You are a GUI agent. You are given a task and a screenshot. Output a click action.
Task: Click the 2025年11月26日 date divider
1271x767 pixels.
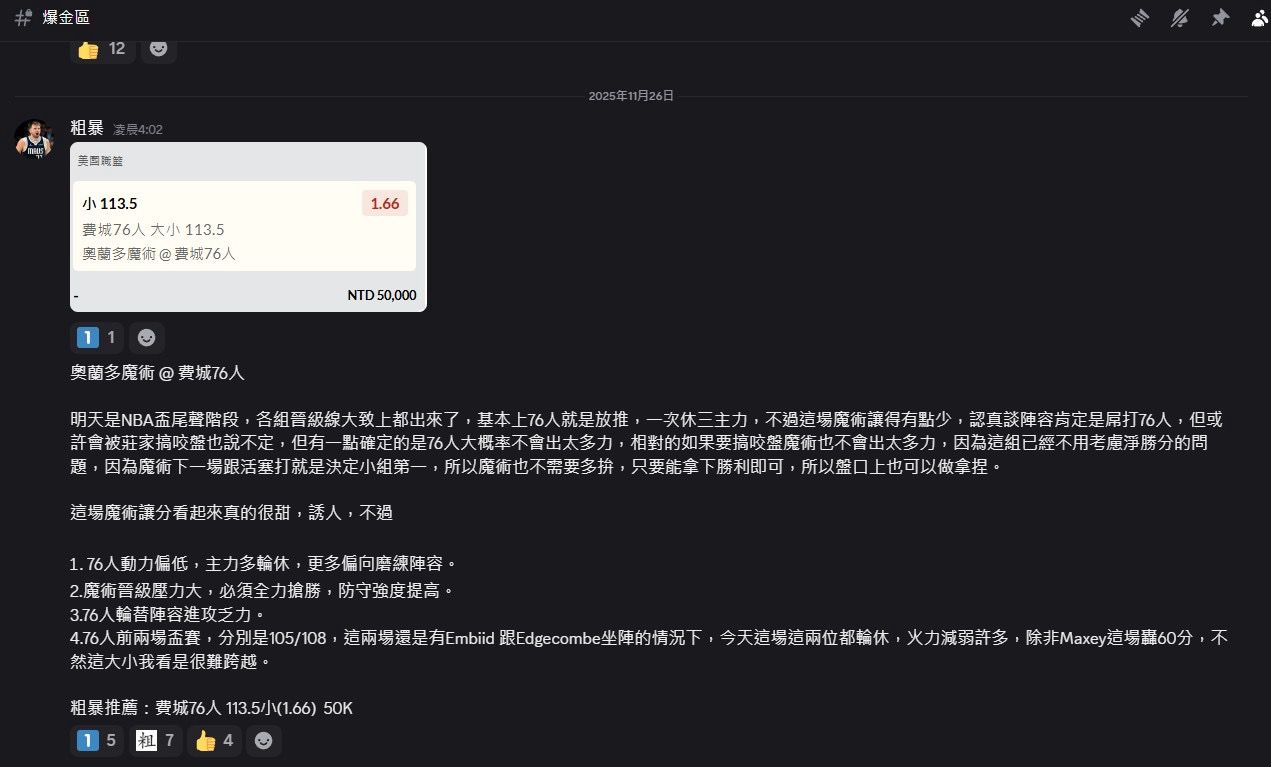pos(631,96)
